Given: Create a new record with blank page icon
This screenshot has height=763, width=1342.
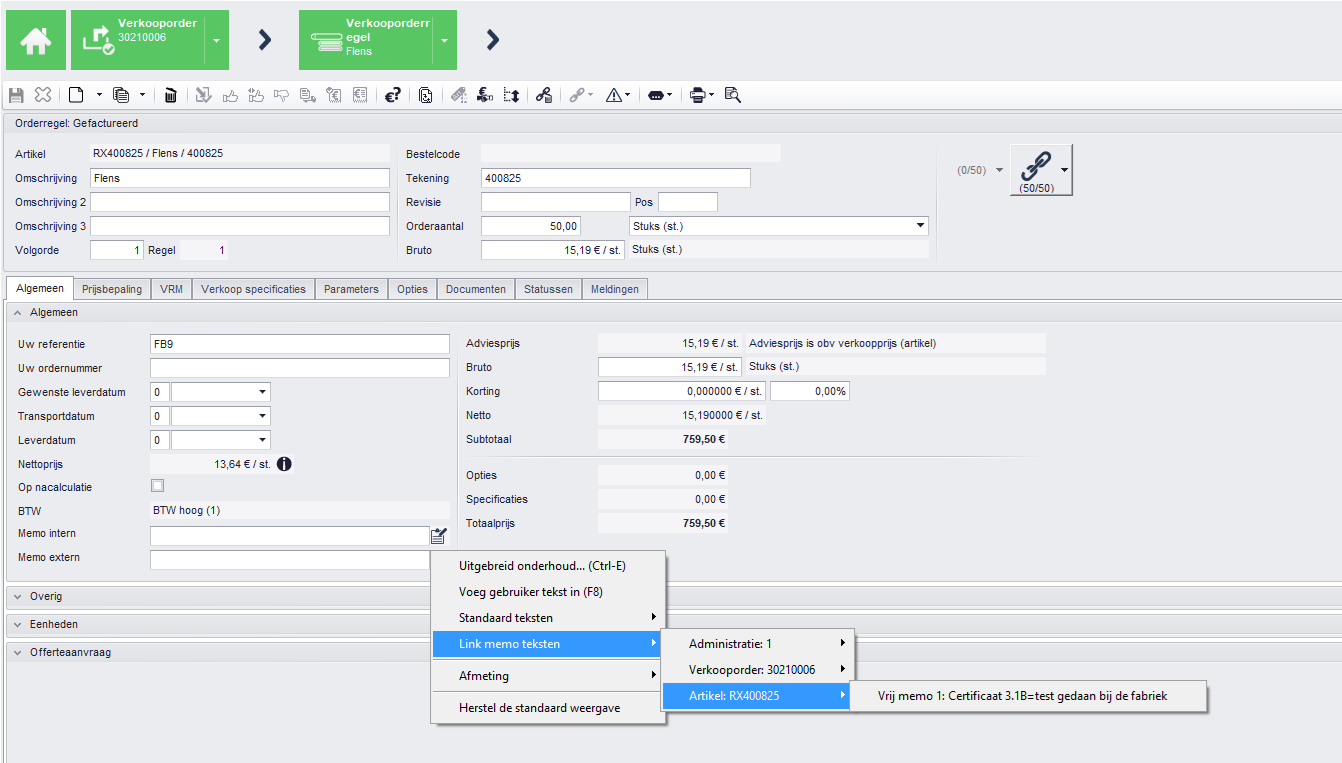Looking at the screenshot, I should click(76, 95).
